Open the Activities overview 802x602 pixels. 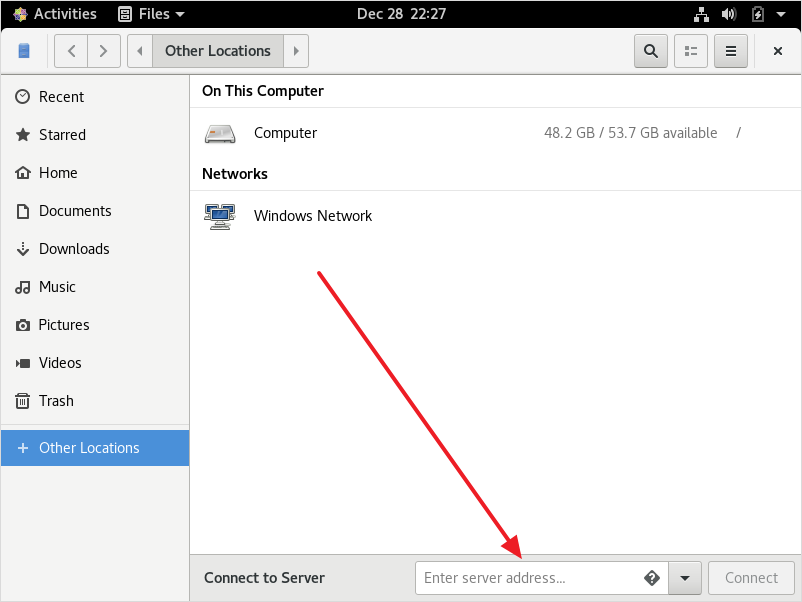click(55, 14)
